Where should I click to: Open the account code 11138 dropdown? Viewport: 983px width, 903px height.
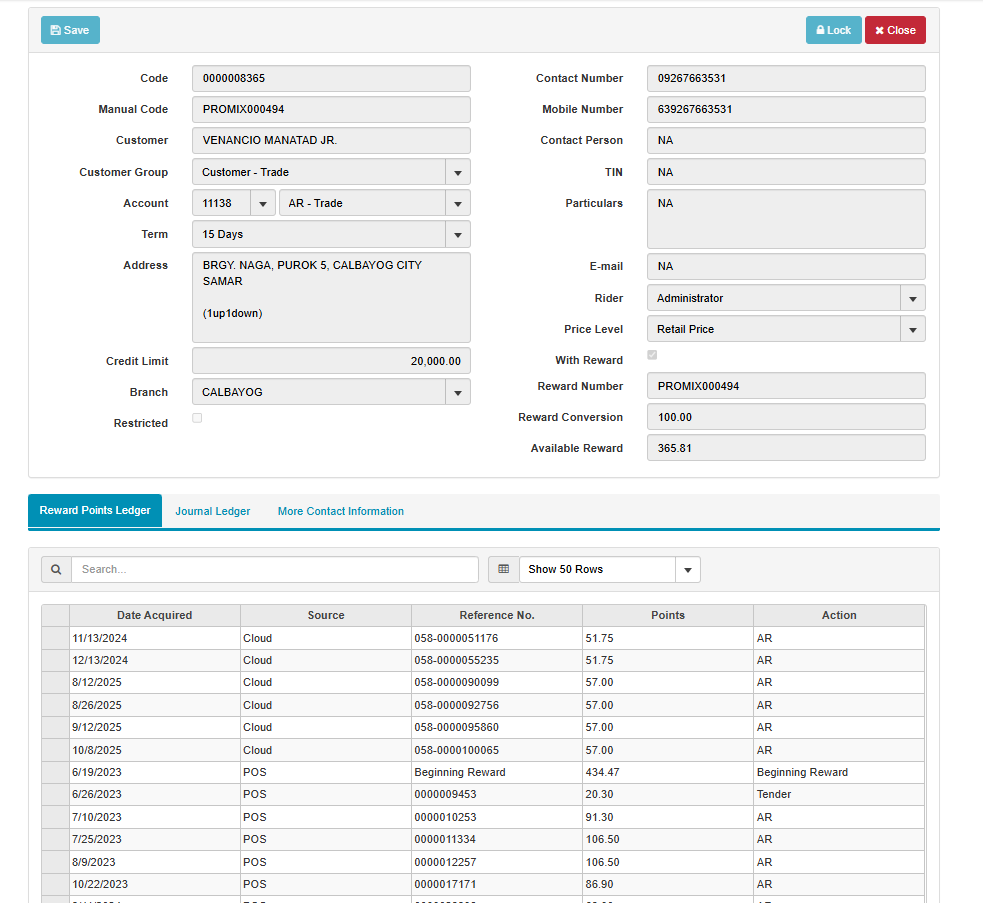pyautogui.click(x=262, y=203)
